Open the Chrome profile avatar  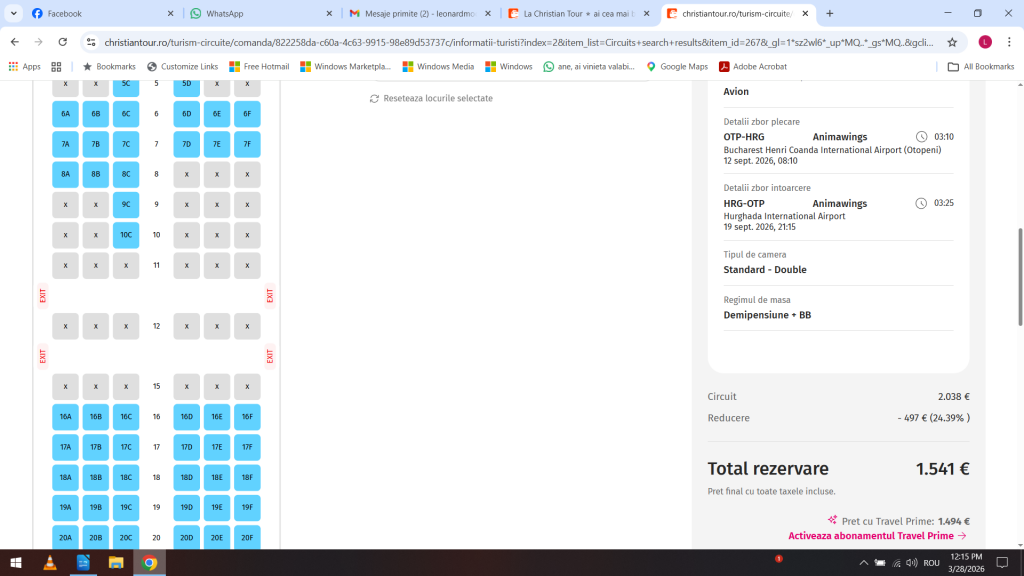[x=985, y=42]
